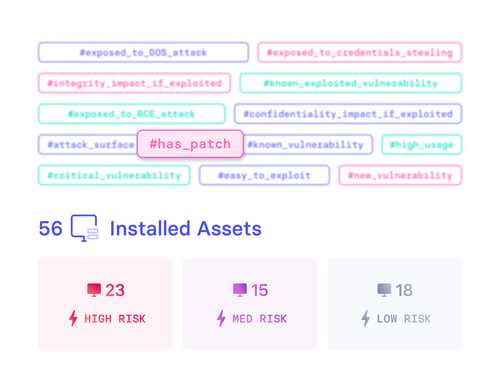The width and height of the screenshot is (500, 392).
Task: Pick the #confidentiality_impact_if_exploited tag
Action: (x=348, y=114)
